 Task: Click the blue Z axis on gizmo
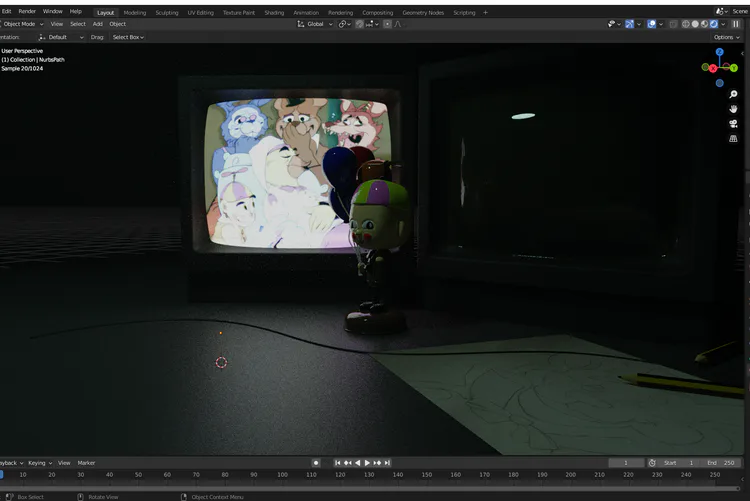[x=720, y=52]
